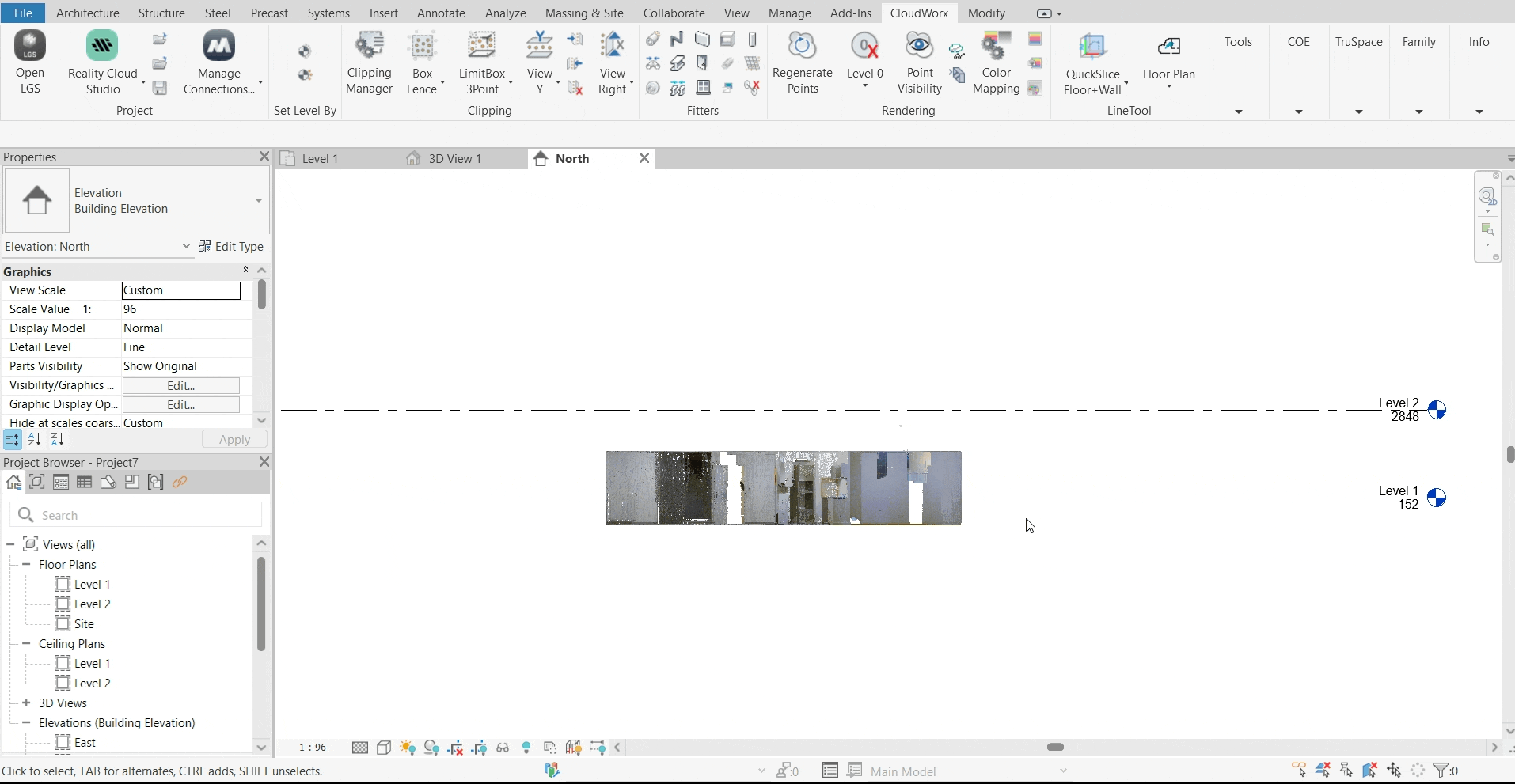Open the Point Visibility tool
Image resolution: width=1515 pixels, height=784 pixels.
tap(919, 63)
